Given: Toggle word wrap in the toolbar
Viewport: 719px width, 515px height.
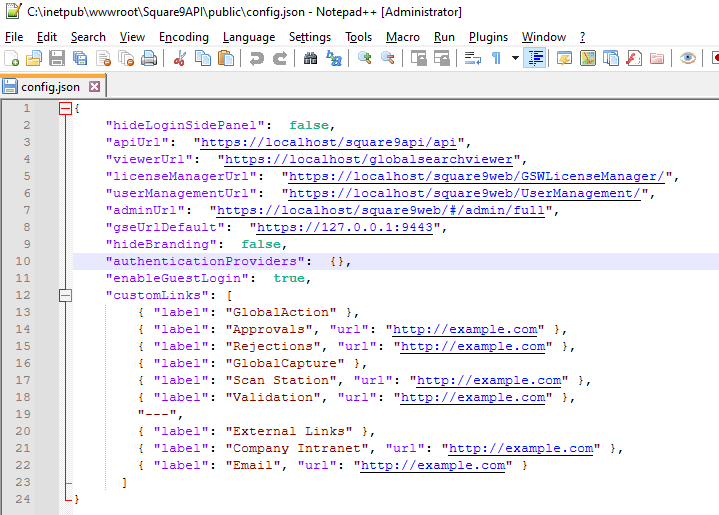Looking at the screenshot, I should point(472,59).
